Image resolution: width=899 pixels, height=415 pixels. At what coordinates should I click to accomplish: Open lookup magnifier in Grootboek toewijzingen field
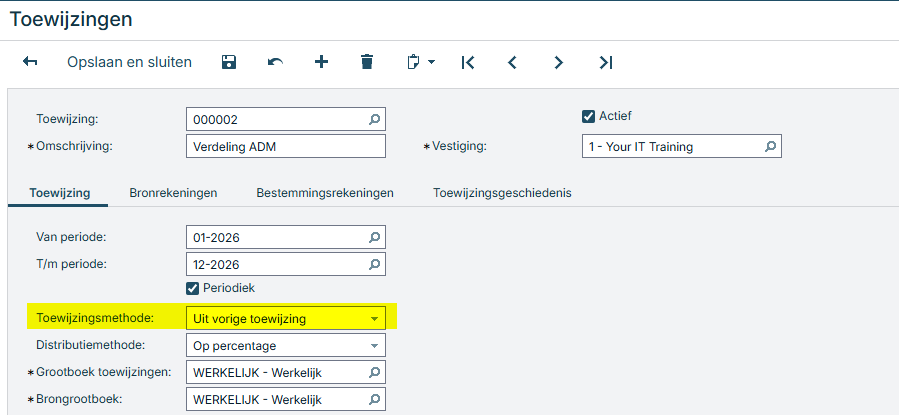click(x=374, y=373)
